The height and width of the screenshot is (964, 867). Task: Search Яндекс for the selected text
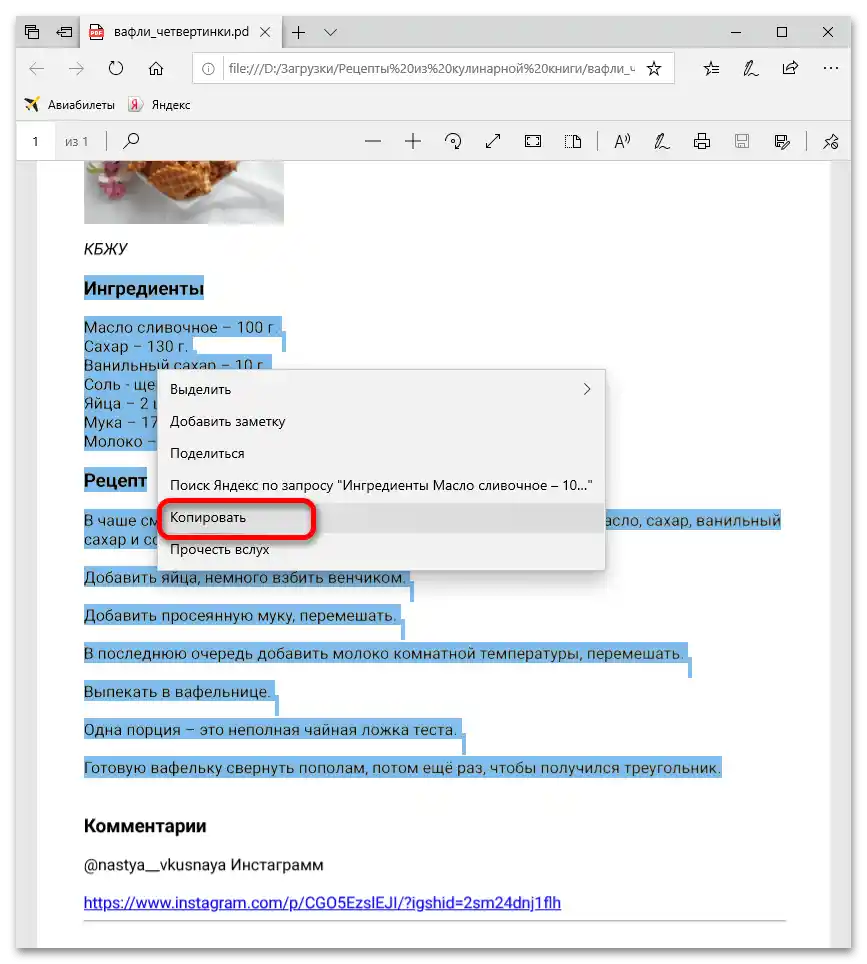pyautogui.click(x=381, y=485)
